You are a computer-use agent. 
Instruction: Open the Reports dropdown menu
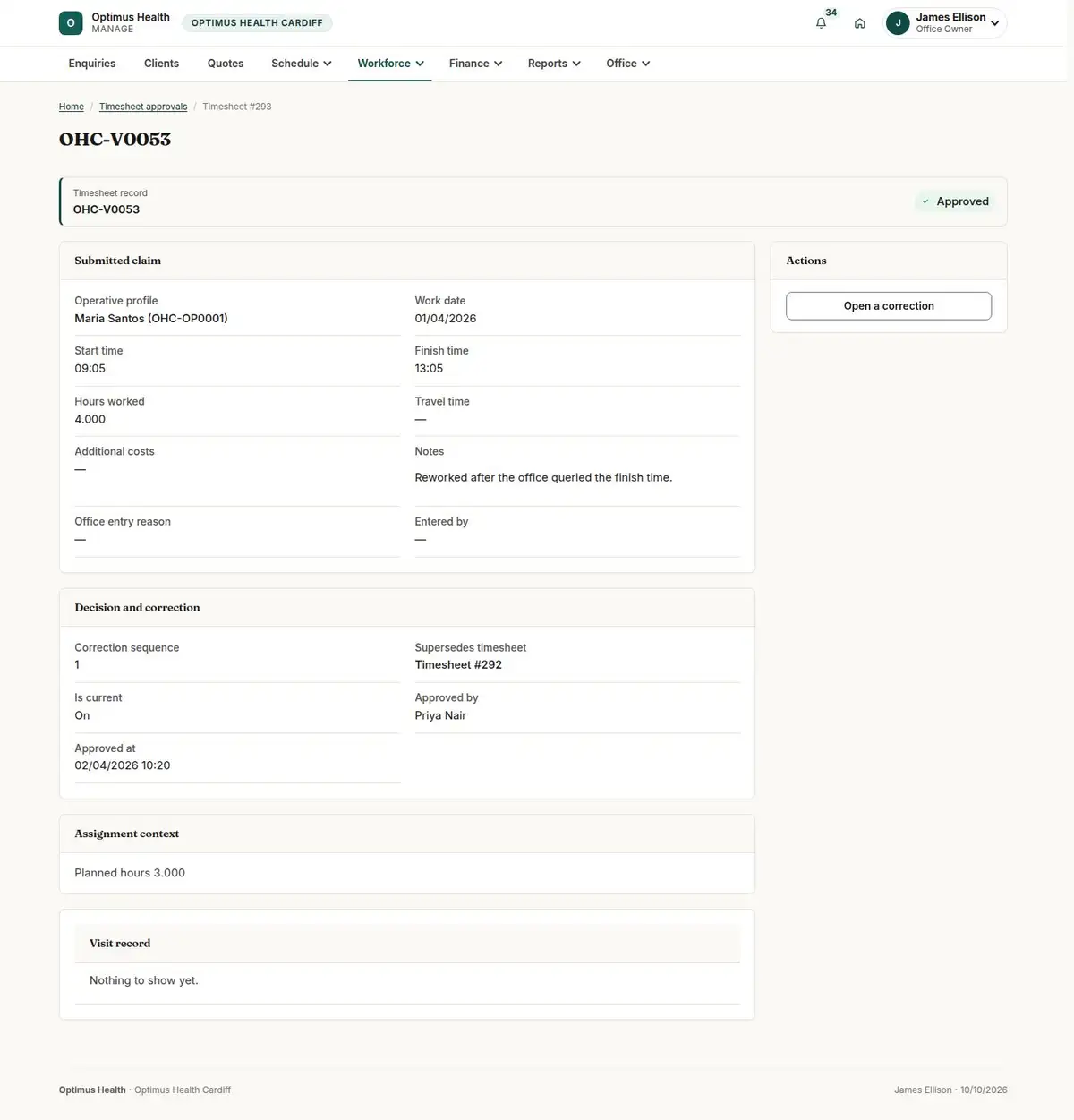[554, 64]
